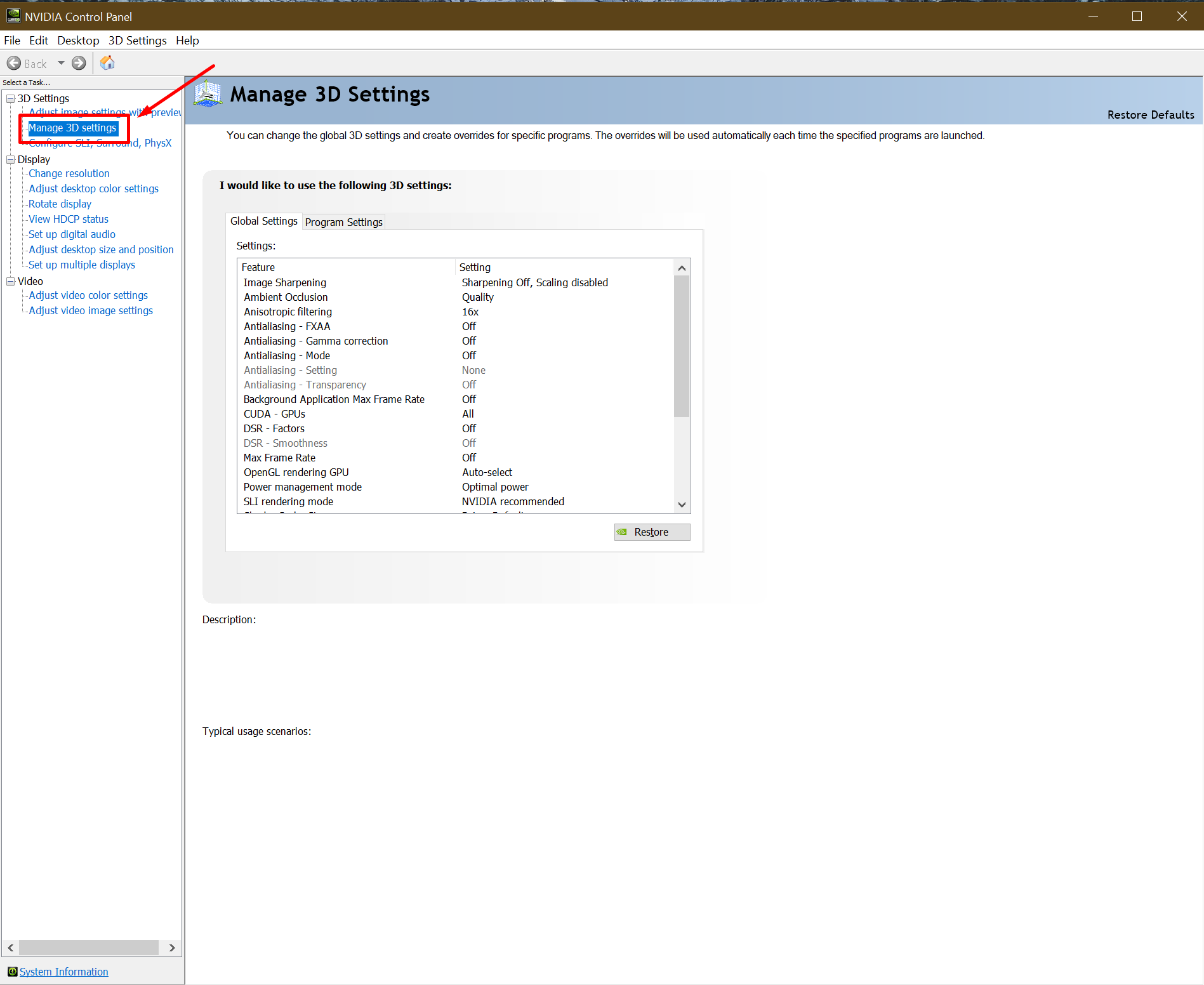Viewport: 1204px width, 985px height.
Task: Click the task pane right scroll arrow
Action: pyautogui.click(x=172, y=948)
